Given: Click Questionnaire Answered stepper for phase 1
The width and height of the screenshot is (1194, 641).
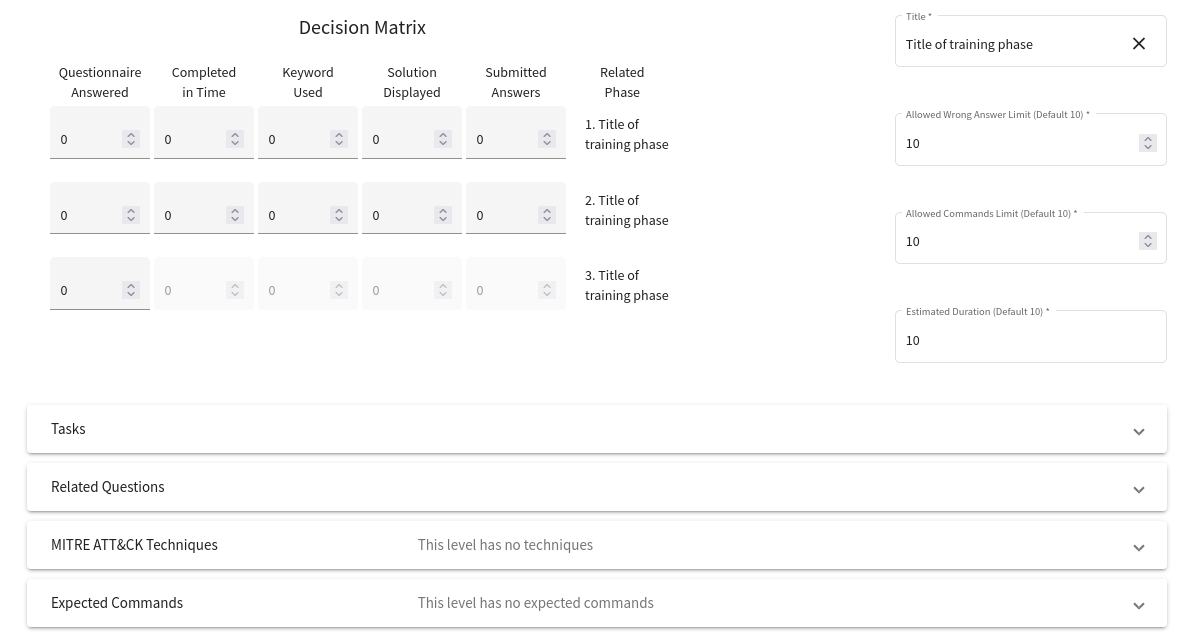Looking at the screenshot, I should coord(131,139).
